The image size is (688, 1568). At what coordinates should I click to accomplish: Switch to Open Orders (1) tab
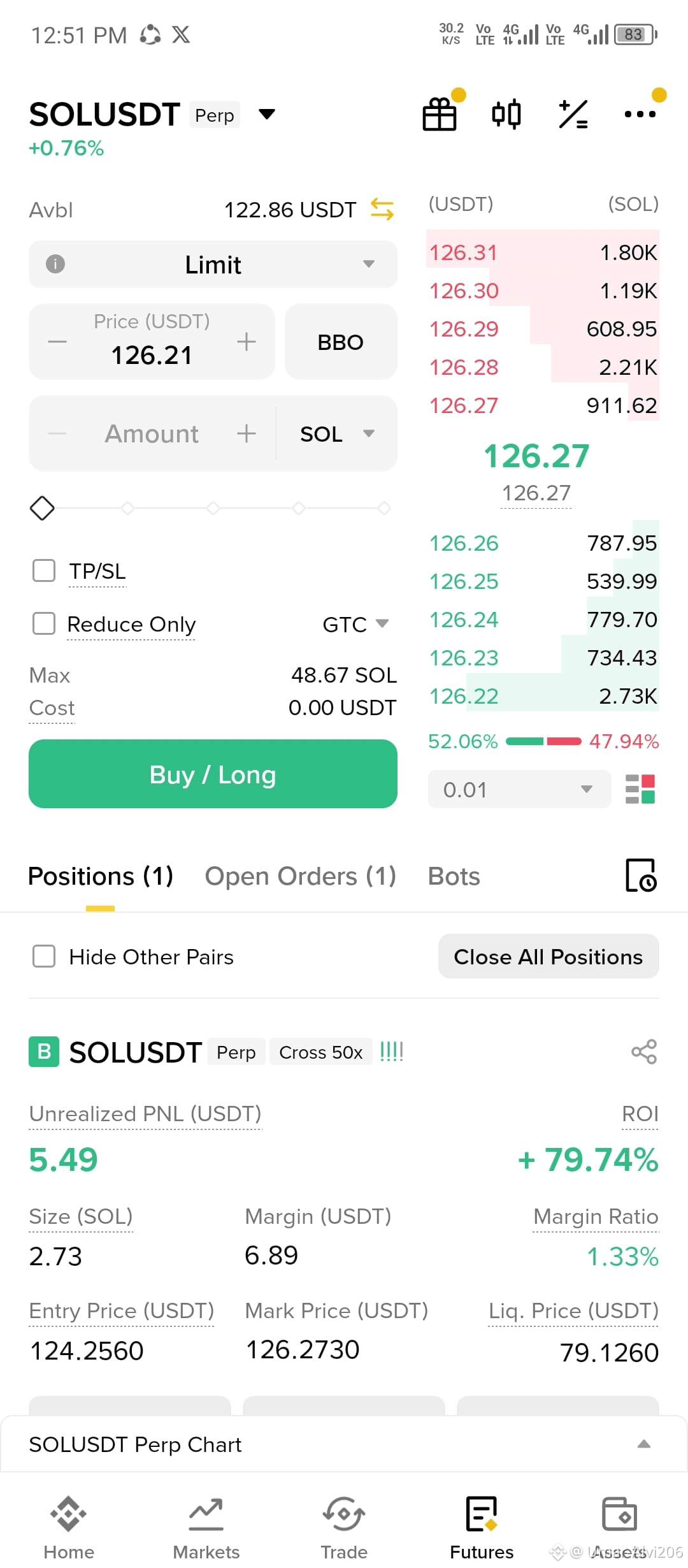point(300,876)
